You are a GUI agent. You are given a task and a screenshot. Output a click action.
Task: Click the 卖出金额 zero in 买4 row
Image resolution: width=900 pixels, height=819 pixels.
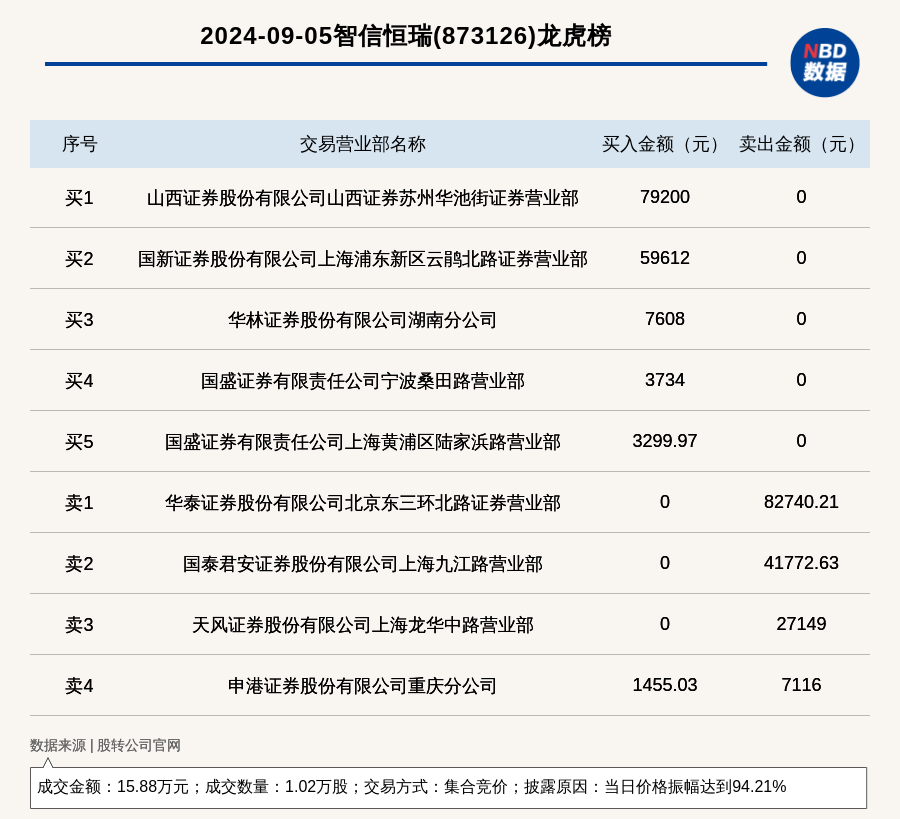801,379
